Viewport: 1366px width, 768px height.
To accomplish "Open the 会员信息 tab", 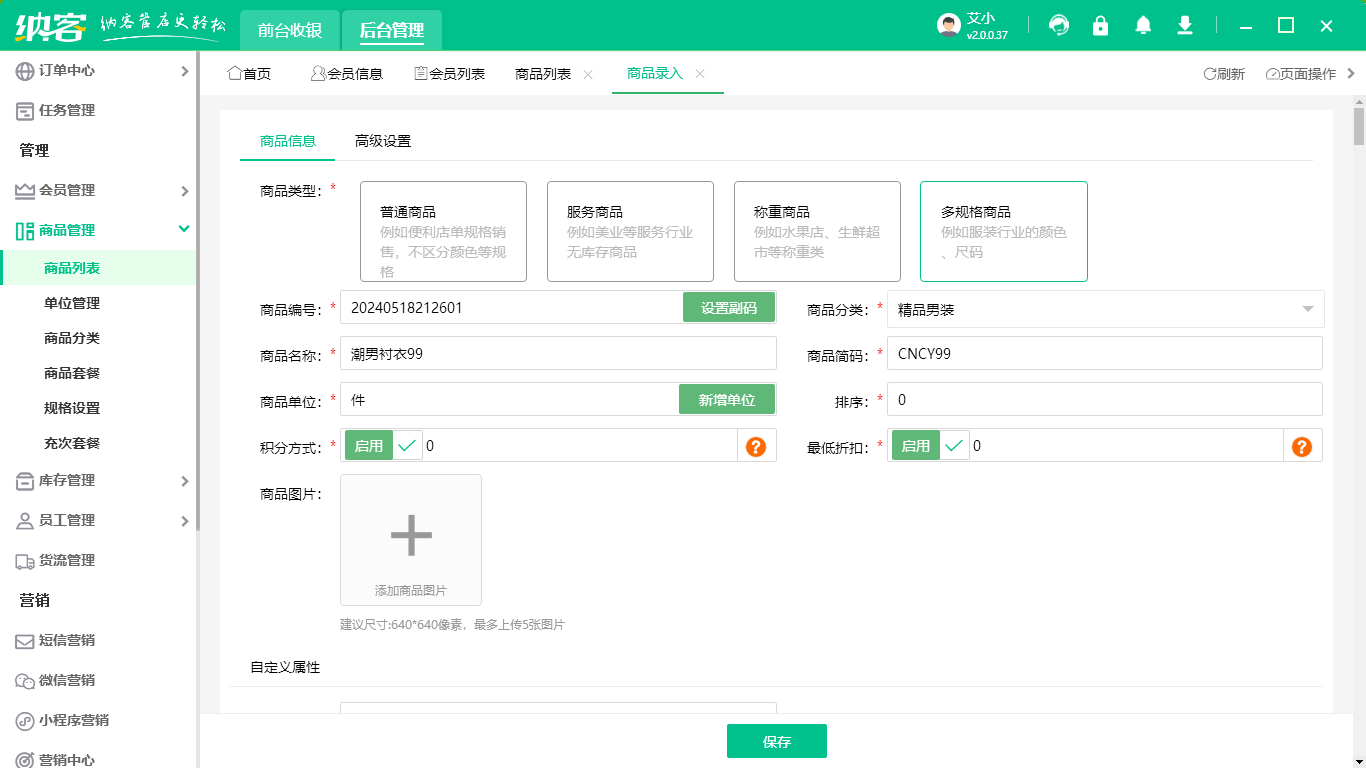I will (x=347, y=74).
